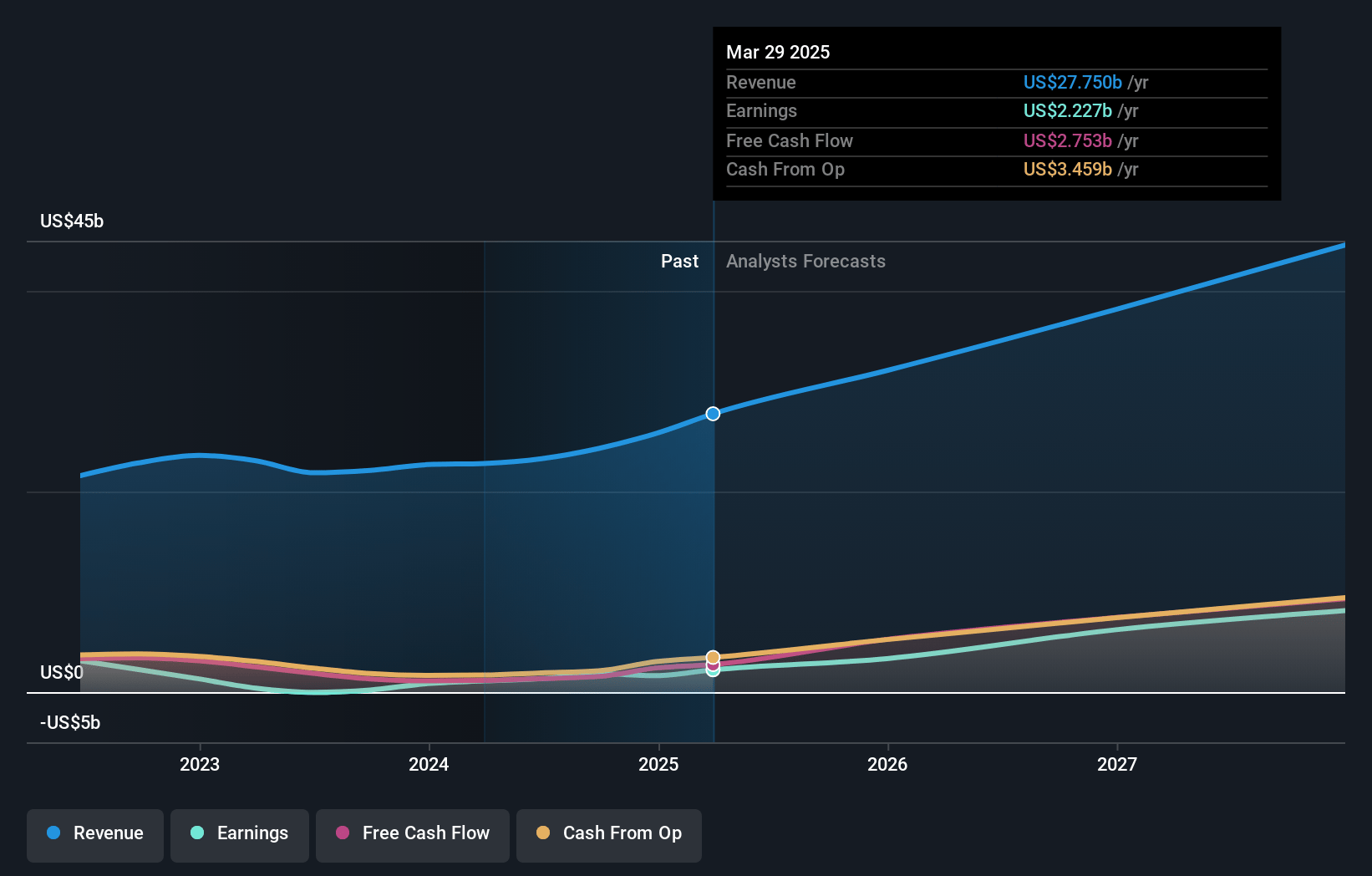Click the Mar 29 2025 tooltip date

(x=778, y=52)
